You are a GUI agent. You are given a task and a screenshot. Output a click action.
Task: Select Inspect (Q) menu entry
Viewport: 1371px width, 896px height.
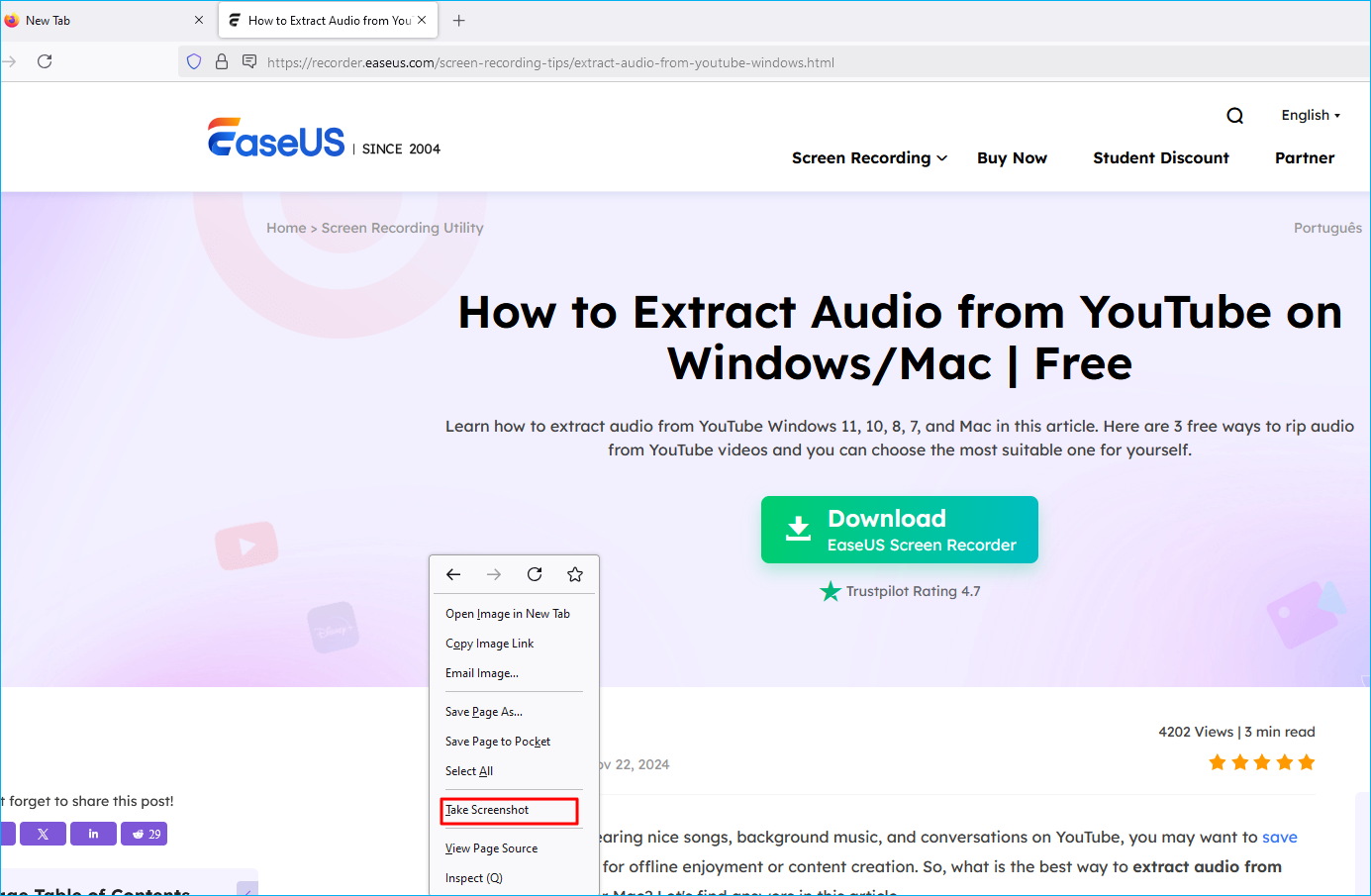pyautogui.click(x=474, y=878)
